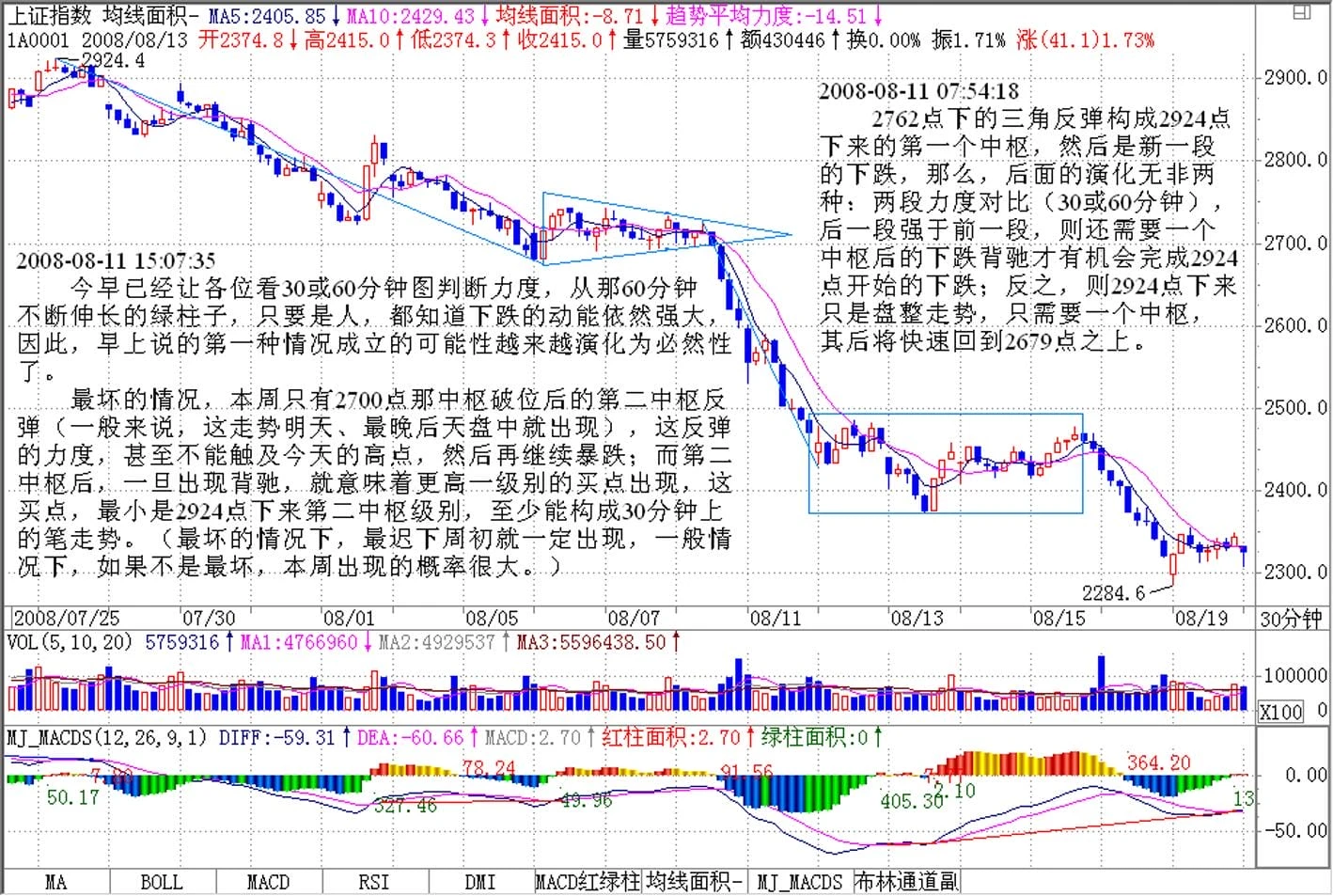Click the 2284.6 low price label

click(x=1113, y=593)
